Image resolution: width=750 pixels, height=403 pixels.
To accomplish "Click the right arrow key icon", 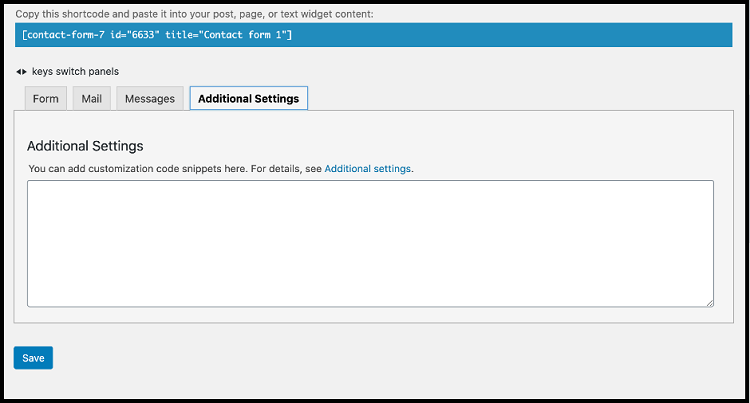I will pos(24,72).
